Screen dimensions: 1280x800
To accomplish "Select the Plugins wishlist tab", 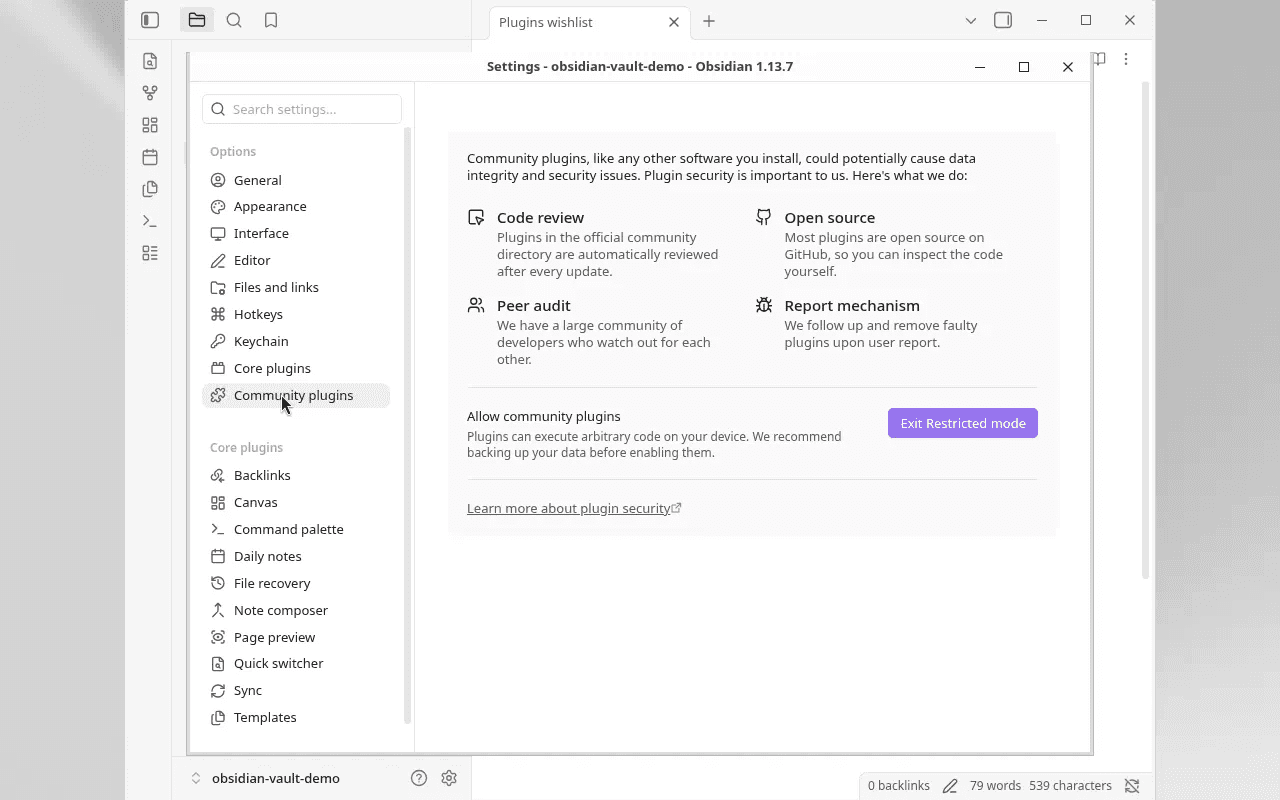I will [589, 22].
